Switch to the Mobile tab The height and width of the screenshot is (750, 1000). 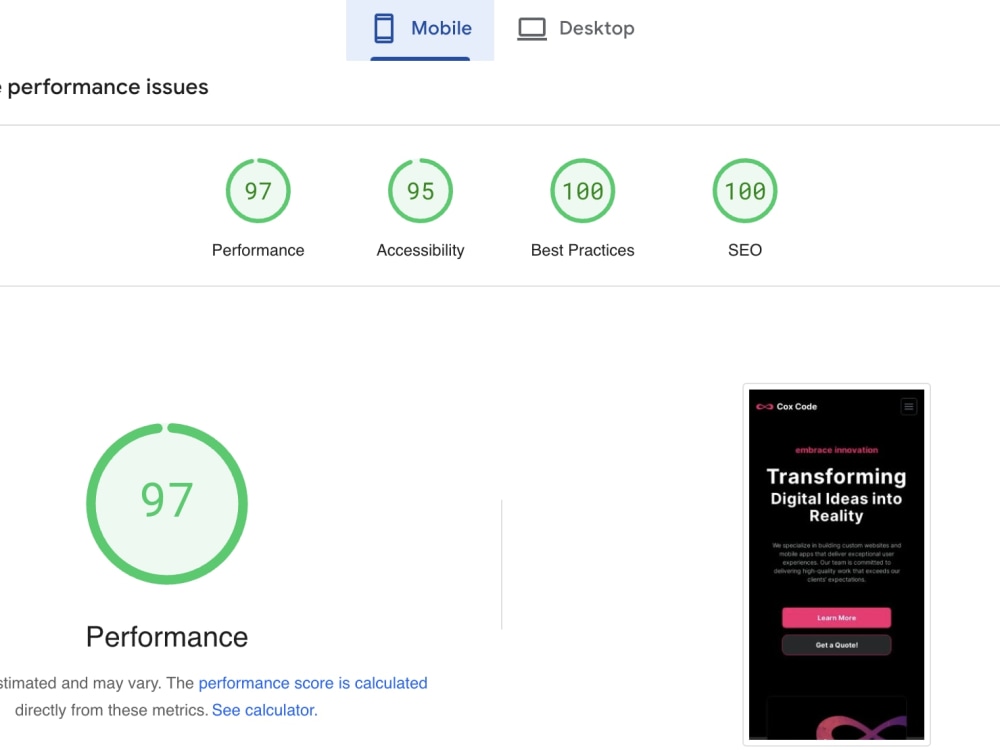(420, 29)
